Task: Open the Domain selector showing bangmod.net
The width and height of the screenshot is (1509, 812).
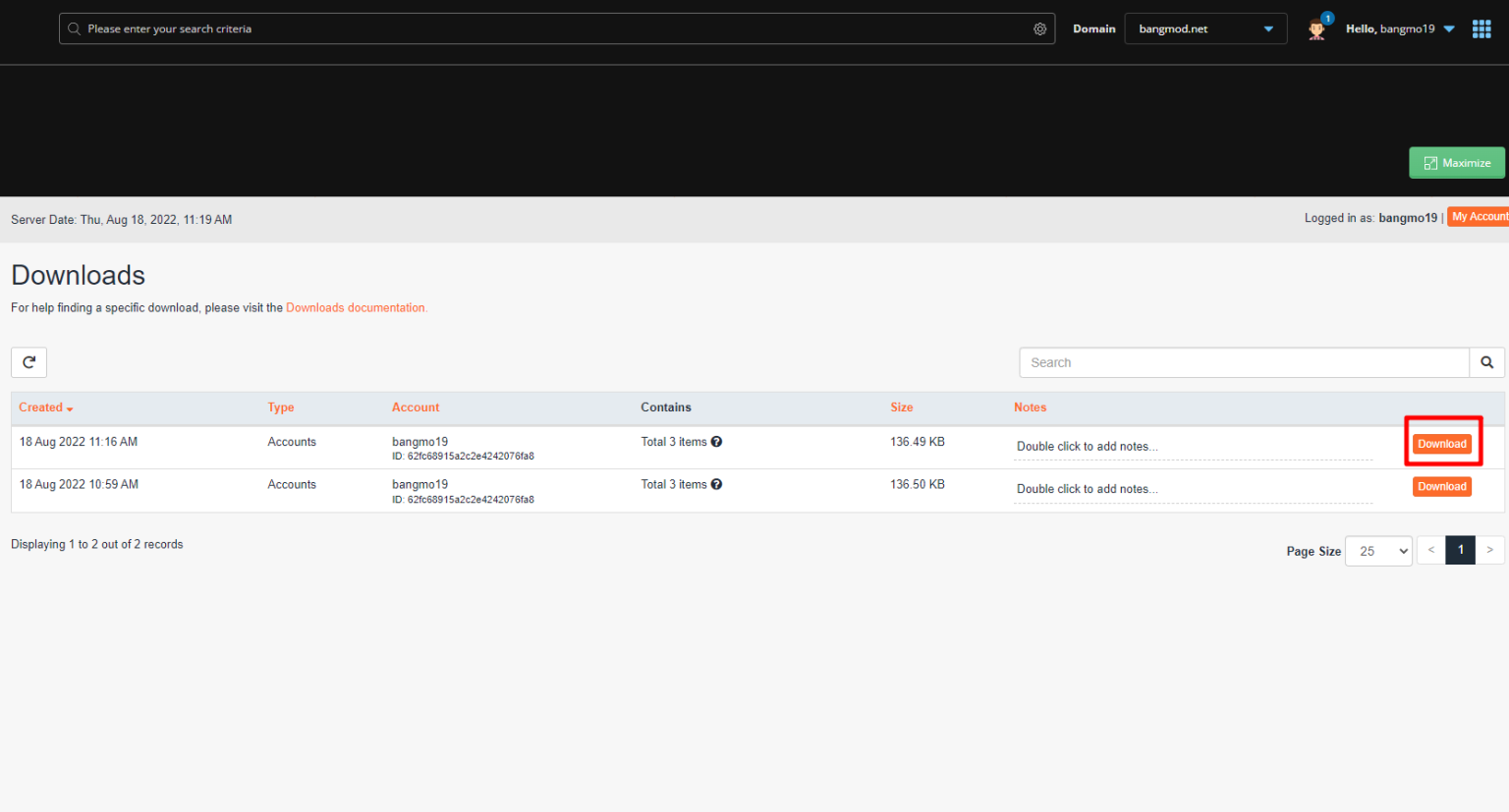Action: (1205, 28)
